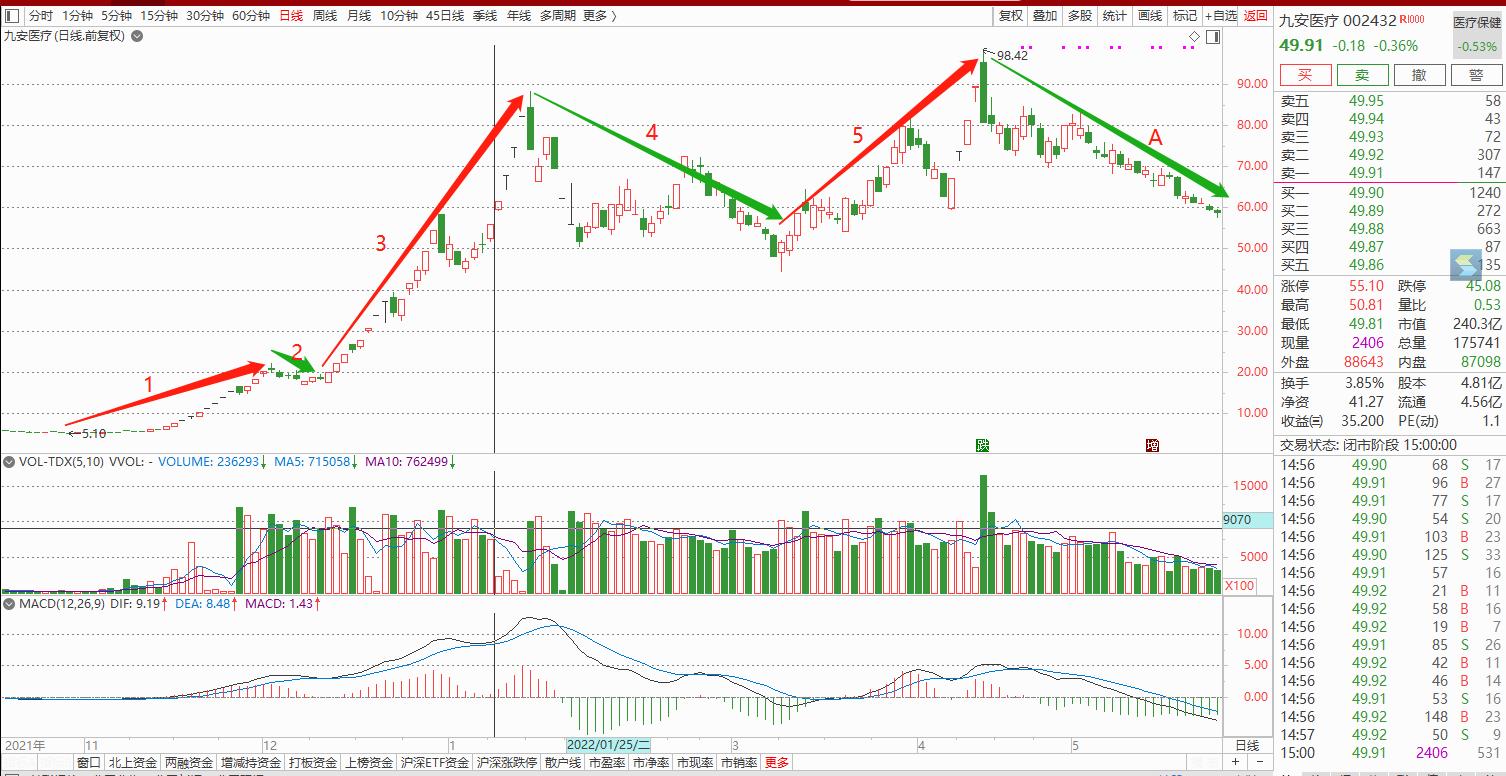Open the 画线 drawing tool
Screen dimensions: 1506x776
pyautogui.click(x=1150, y=15)
